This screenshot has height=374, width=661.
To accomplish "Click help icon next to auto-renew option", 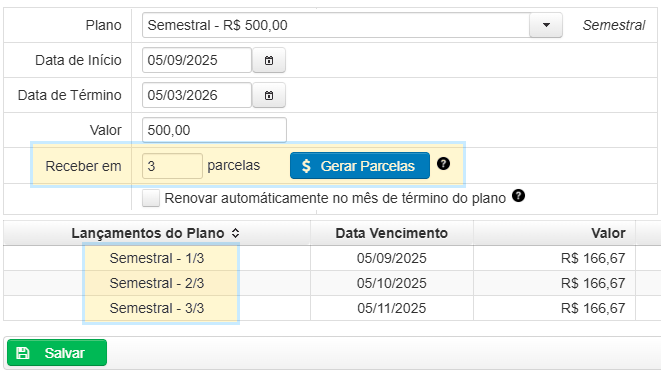I will pos(518,196).
